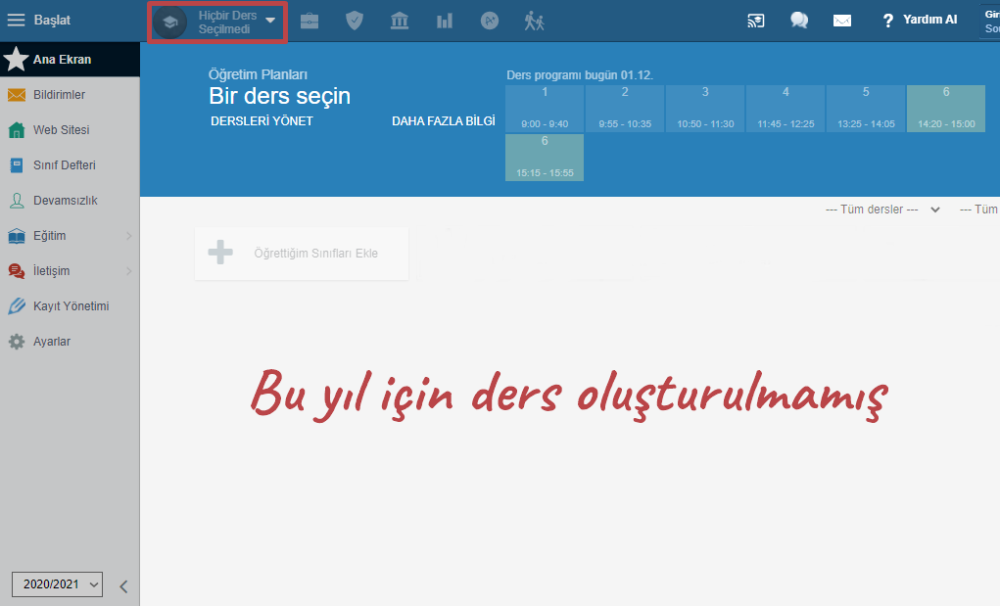Open the Tüm dersler filter dropdown
The height and width of the screenshot is (606, 1000).
click(x=883, y=209)
